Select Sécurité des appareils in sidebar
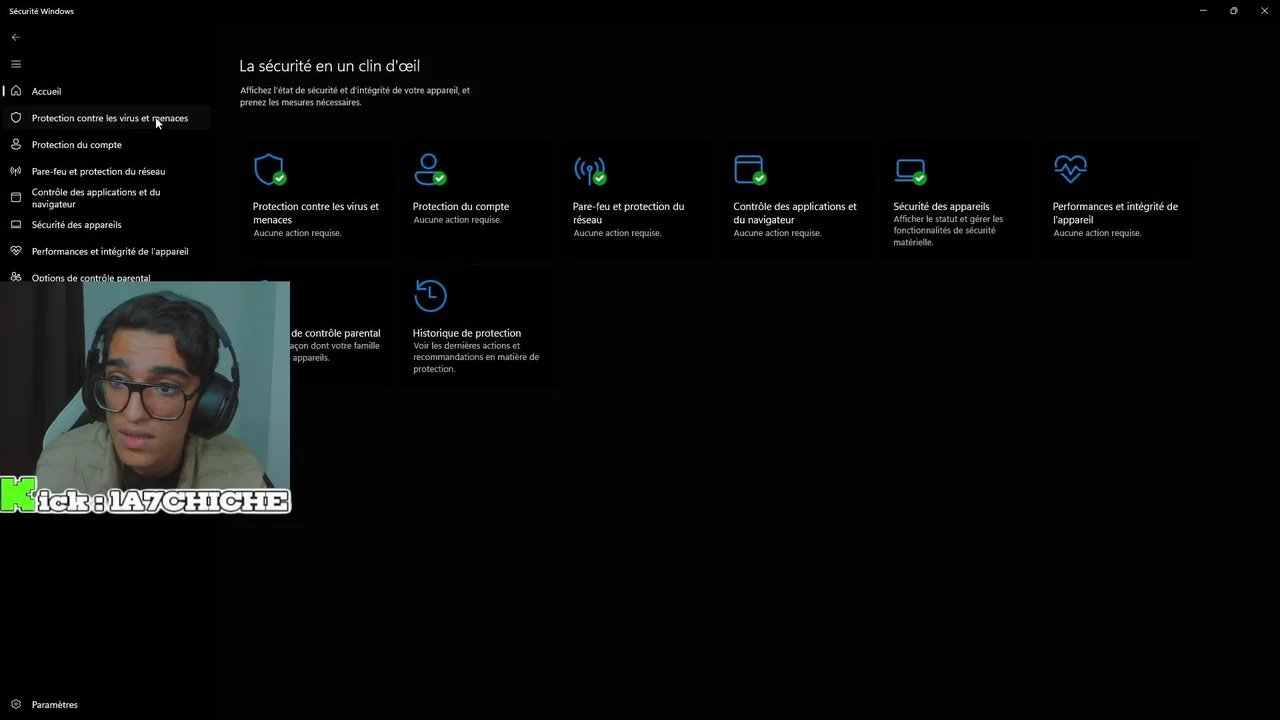Viewport: 1280px width, 720px height. pyautogui.click(x=105, y=224)
